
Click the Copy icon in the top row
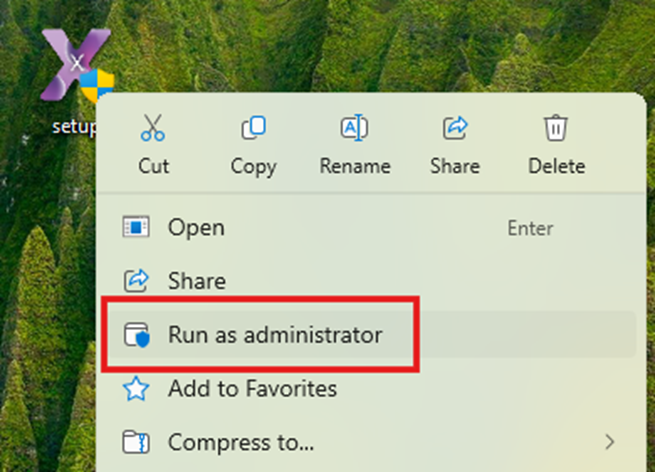tap(253, 129)
